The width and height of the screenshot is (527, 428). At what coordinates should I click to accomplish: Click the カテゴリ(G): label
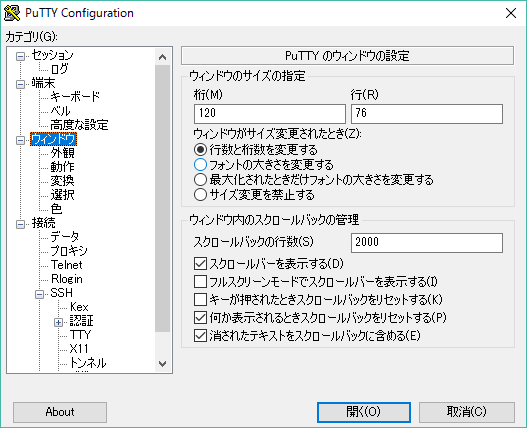(x=32, y=37)
